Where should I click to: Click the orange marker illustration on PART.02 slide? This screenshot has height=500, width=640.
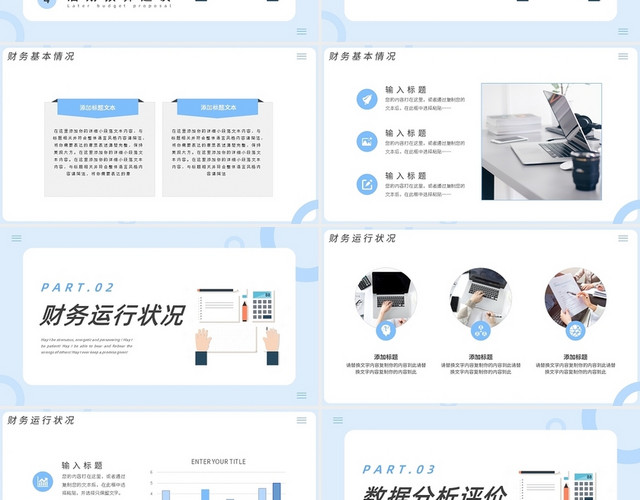tap(244, 311)
